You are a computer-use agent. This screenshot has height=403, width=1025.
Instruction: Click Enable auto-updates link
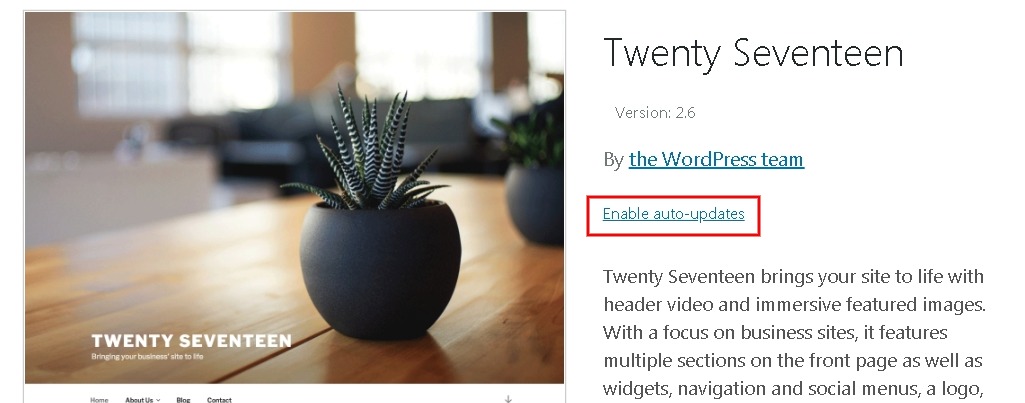click(673, 214)
